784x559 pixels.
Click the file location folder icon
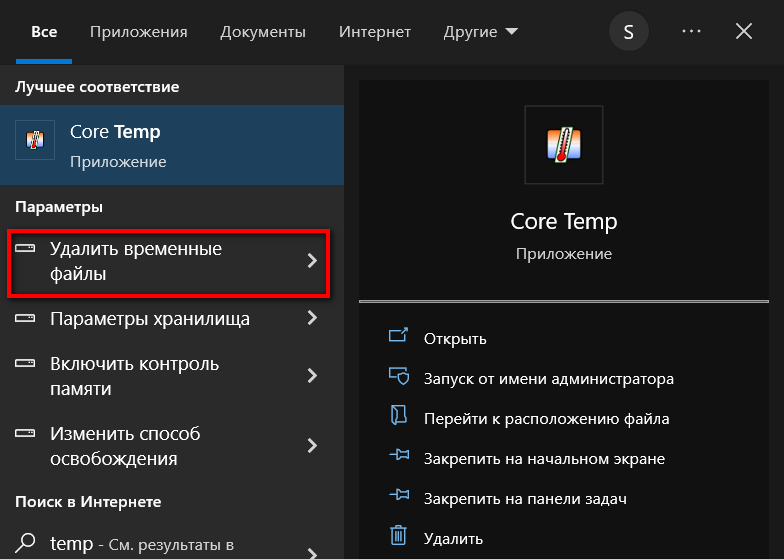[398, 415]
